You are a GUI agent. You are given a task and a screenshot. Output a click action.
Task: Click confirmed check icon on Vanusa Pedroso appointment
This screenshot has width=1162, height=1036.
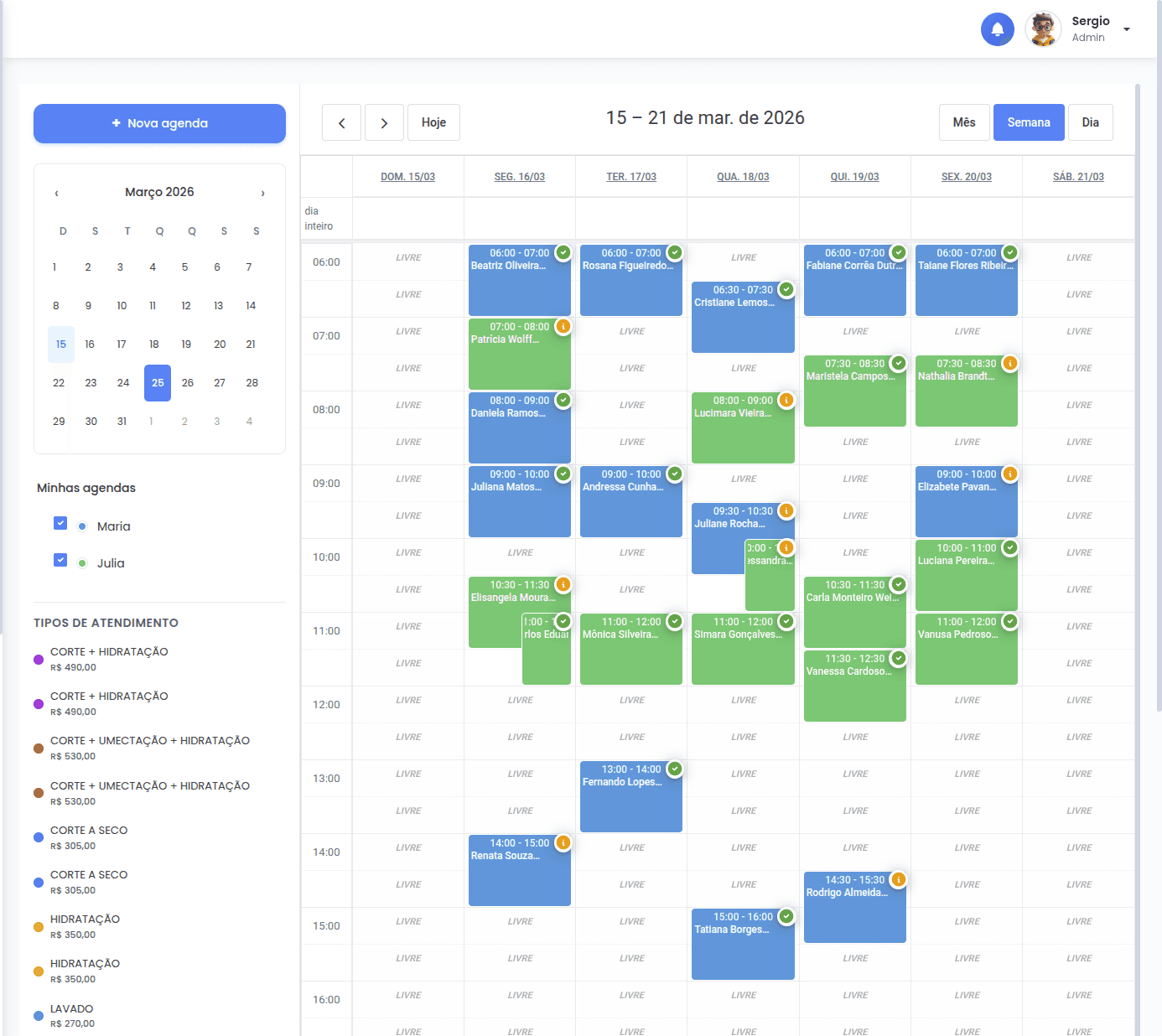[x=1010, y=621]
